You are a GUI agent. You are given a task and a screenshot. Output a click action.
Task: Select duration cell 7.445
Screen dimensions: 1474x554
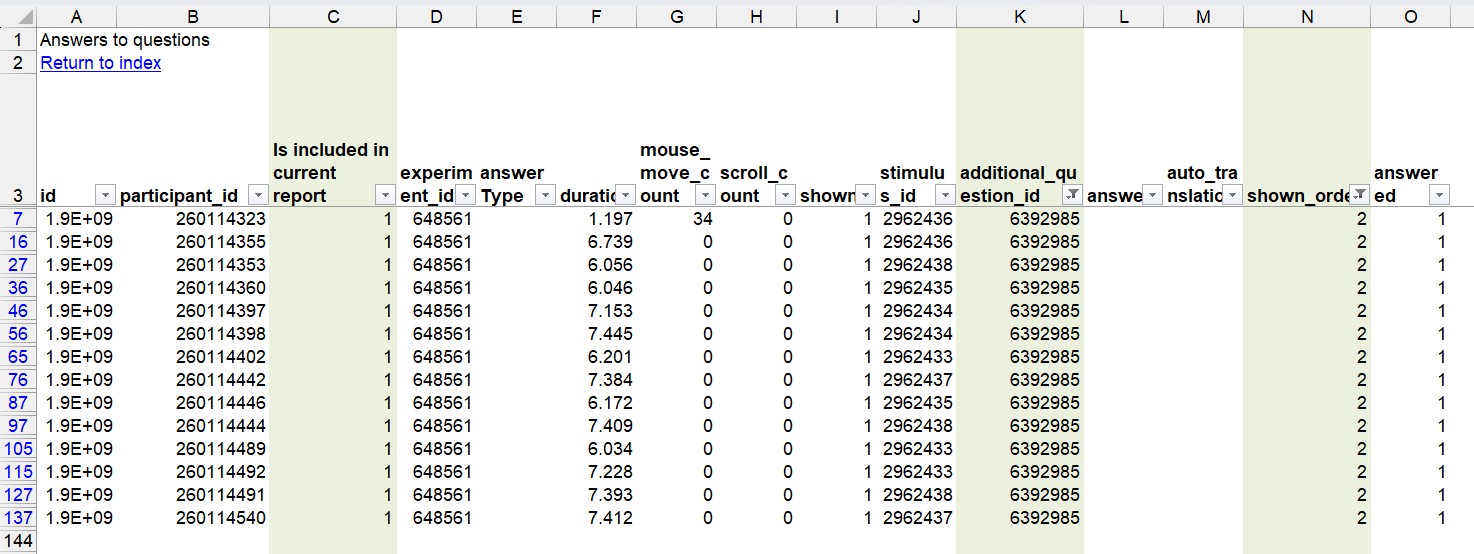[597, 334]
